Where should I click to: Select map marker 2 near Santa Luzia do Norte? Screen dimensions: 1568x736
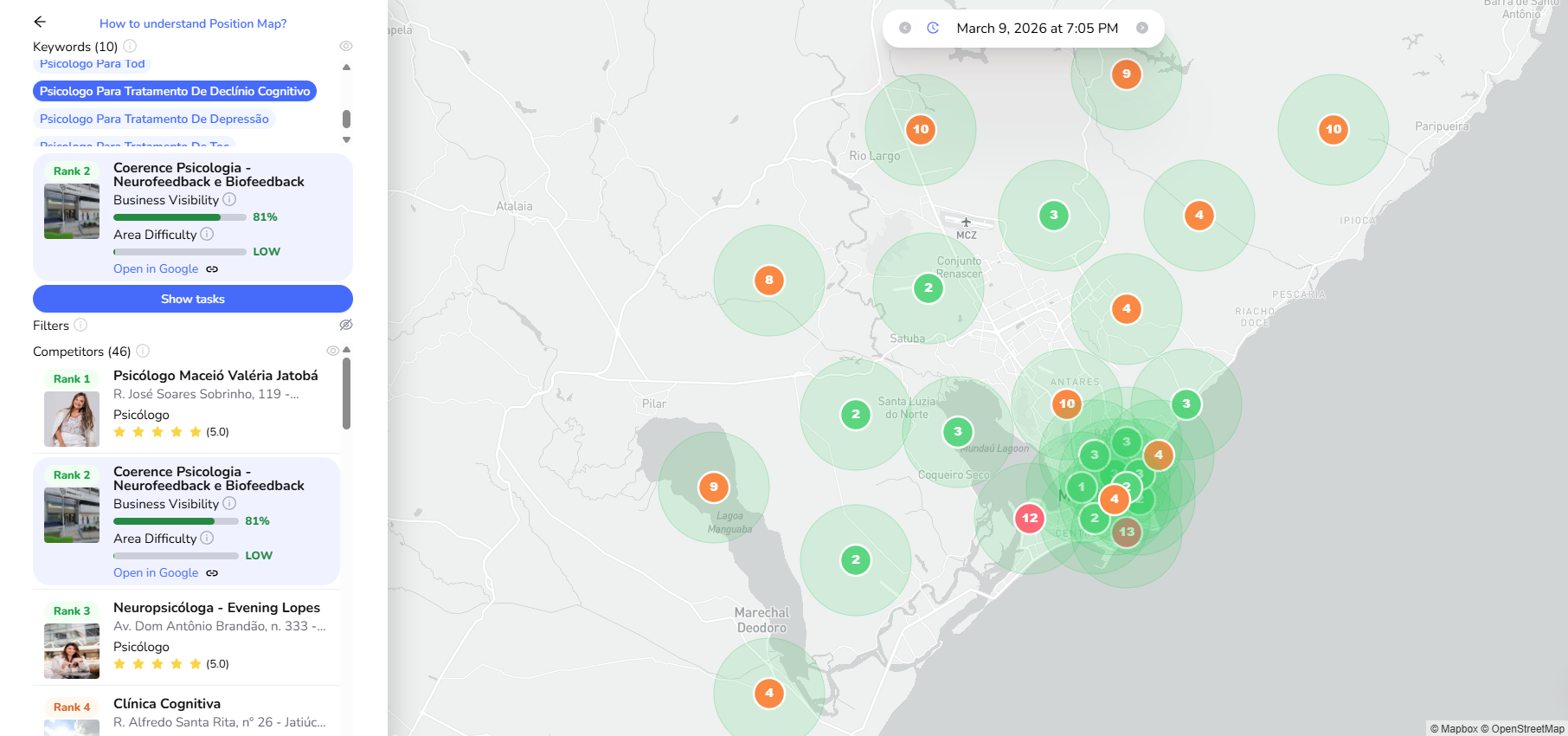[856, 414]
